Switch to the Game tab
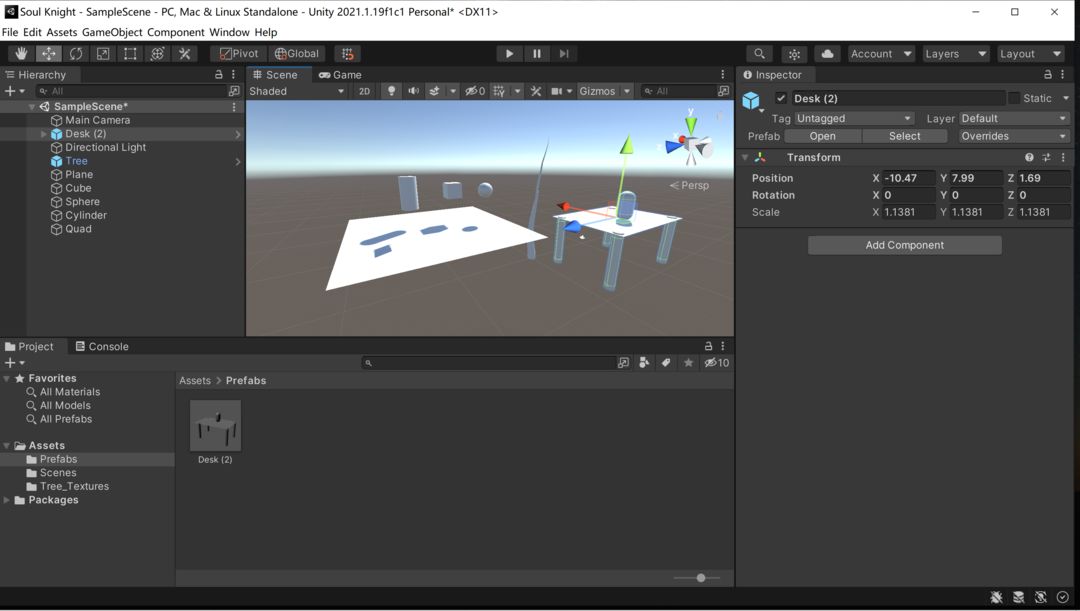Viewport: 1080px width, 611px height. point(340,75)
